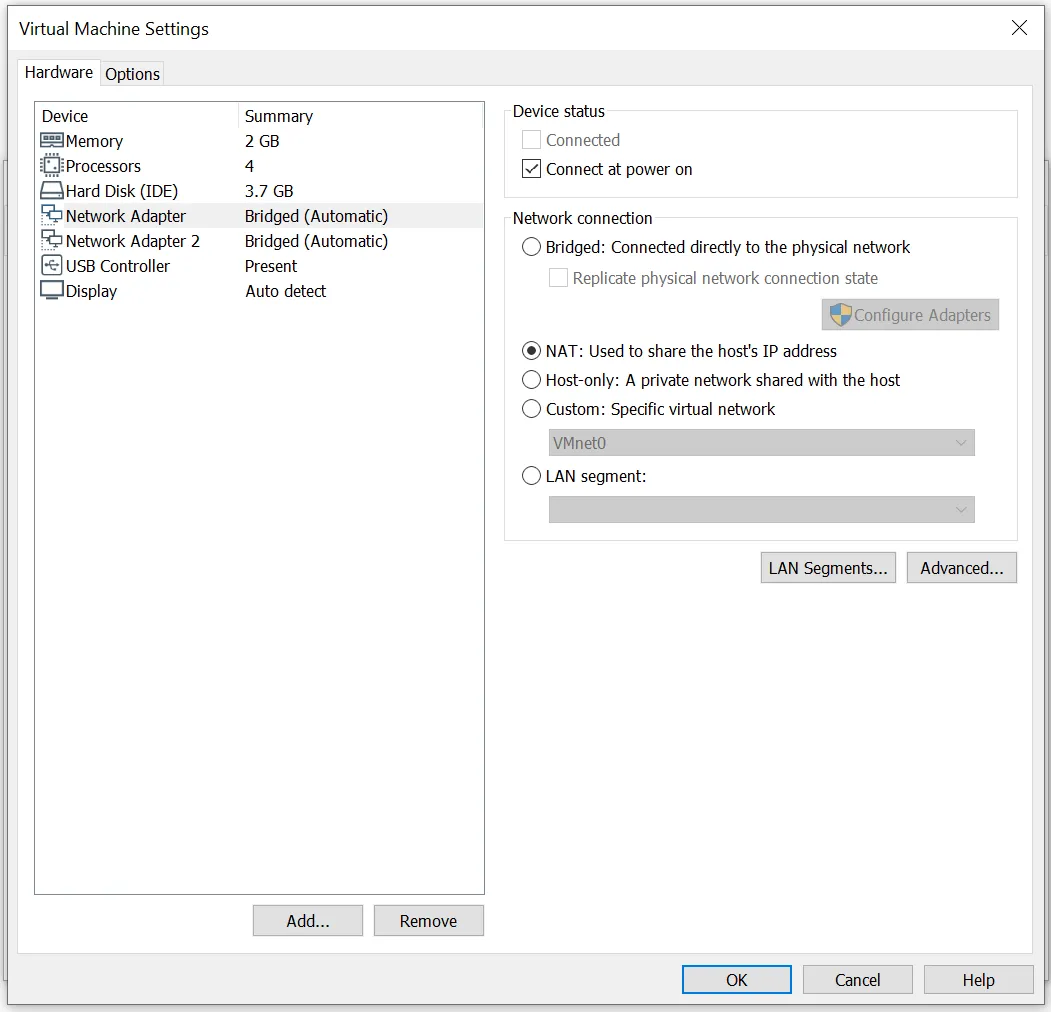Toggle the Connect at power on checkbox
This screenshot has height=1012, width=1051.
[532, 169]
